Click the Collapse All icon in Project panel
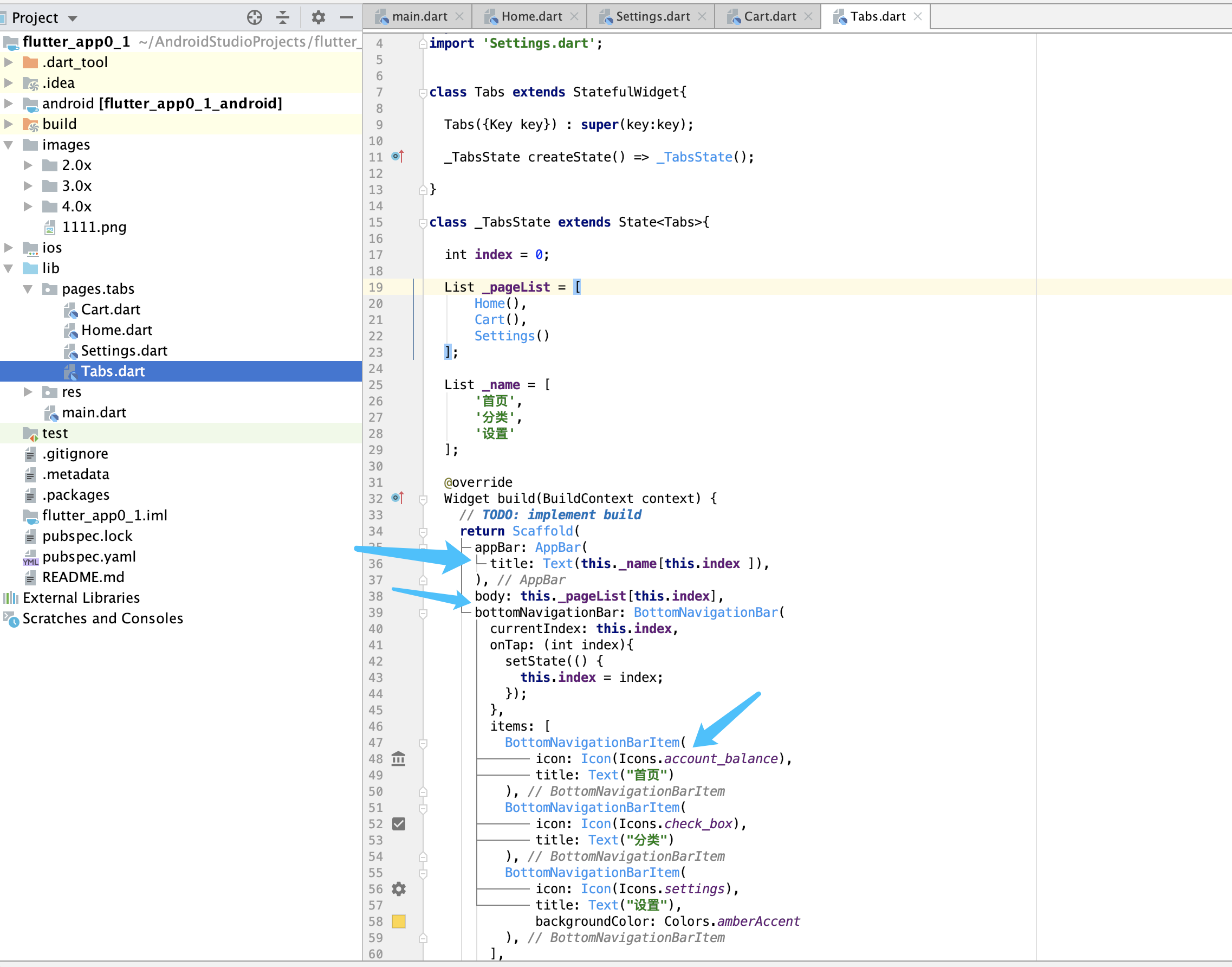 (283, 17)
